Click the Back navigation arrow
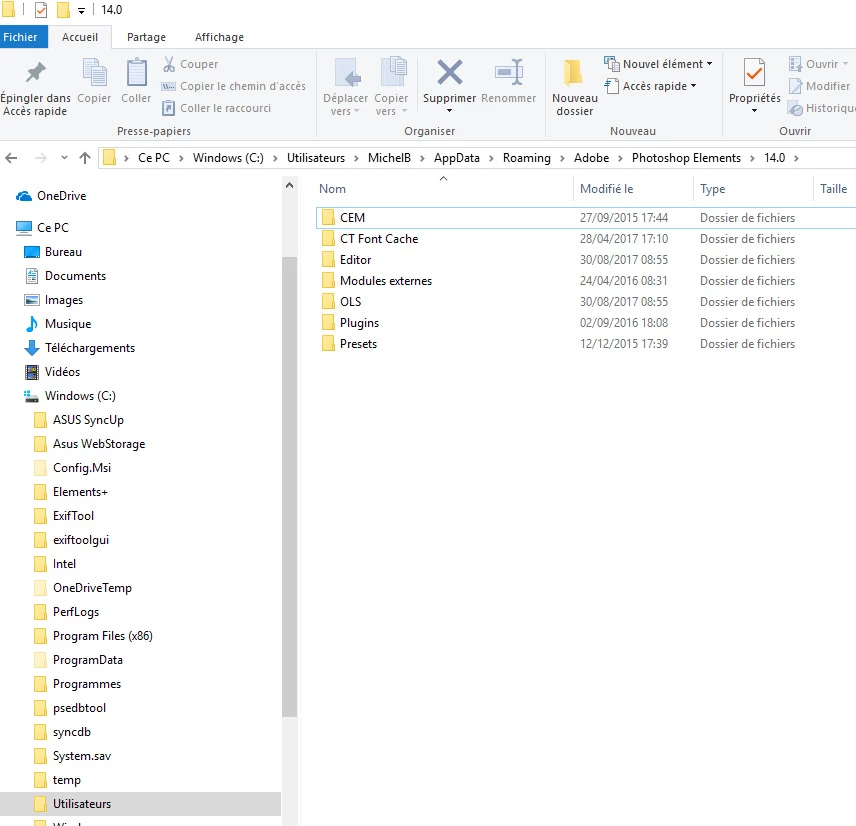This screenshot has height=826, width=856. pyautogui.click(x=11, y=158)
